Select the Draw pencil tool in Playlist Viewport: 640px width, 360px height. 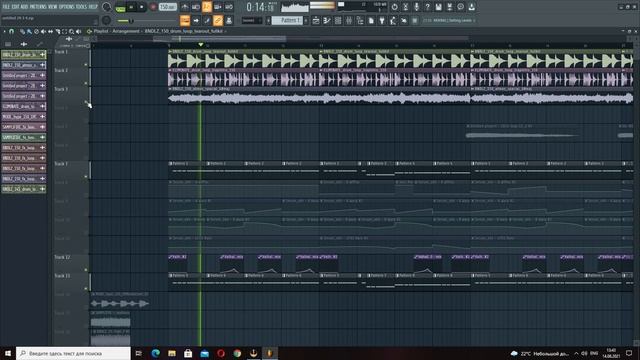(x=22, y=31)
